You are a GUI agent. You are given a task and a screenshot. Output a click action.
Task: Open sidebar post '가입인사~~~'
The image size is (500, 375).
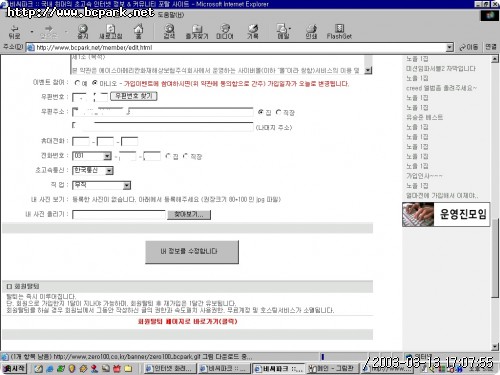(424, 176)
